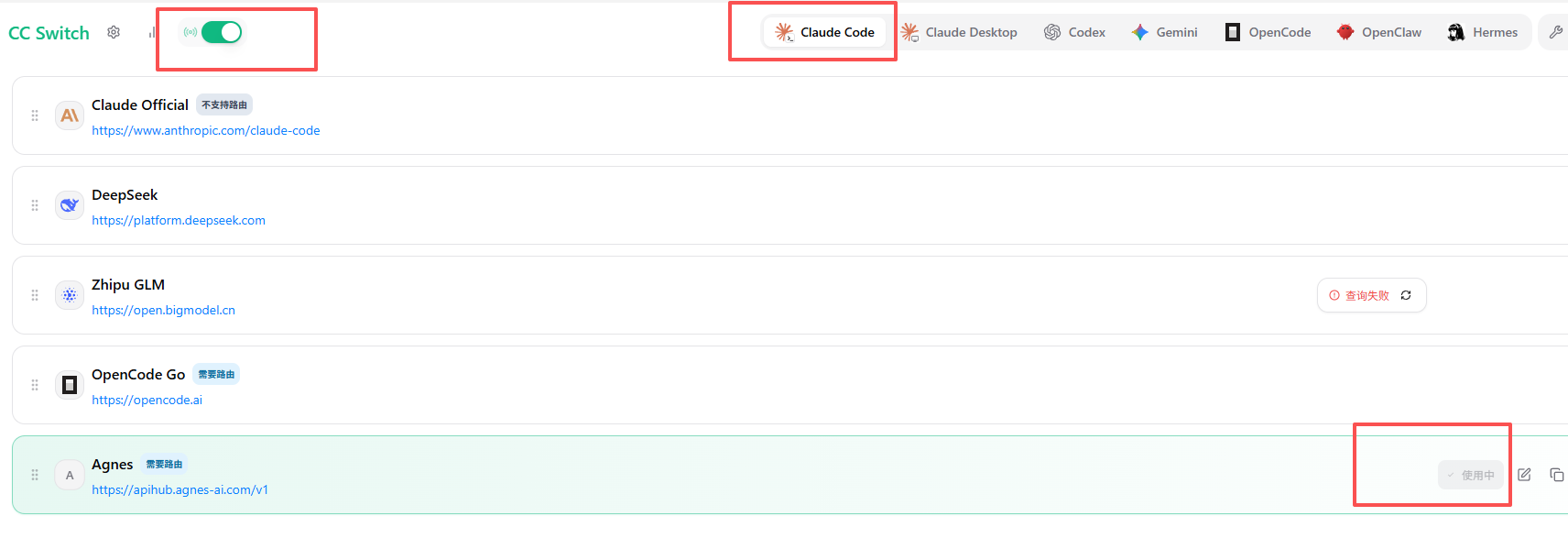Click the OpenCode Go provider icon
The height and width of the screenshot is (538, 1568).
pos(70,385)
